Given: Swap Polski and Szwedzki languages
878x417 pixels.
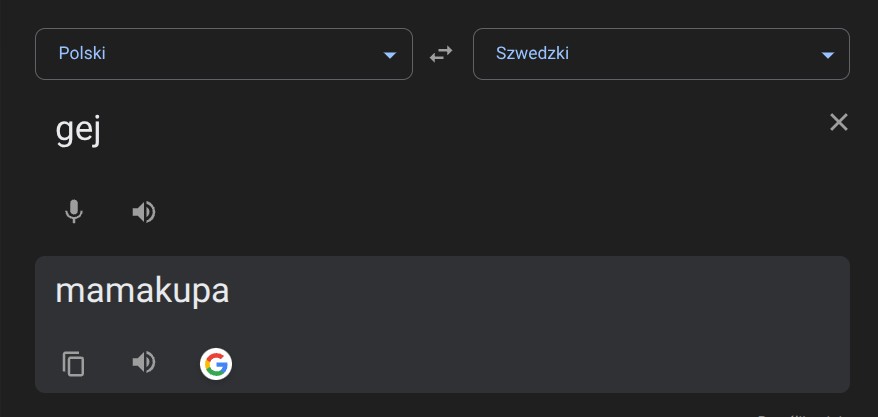Looking at the screenshot, I should 441,54.
